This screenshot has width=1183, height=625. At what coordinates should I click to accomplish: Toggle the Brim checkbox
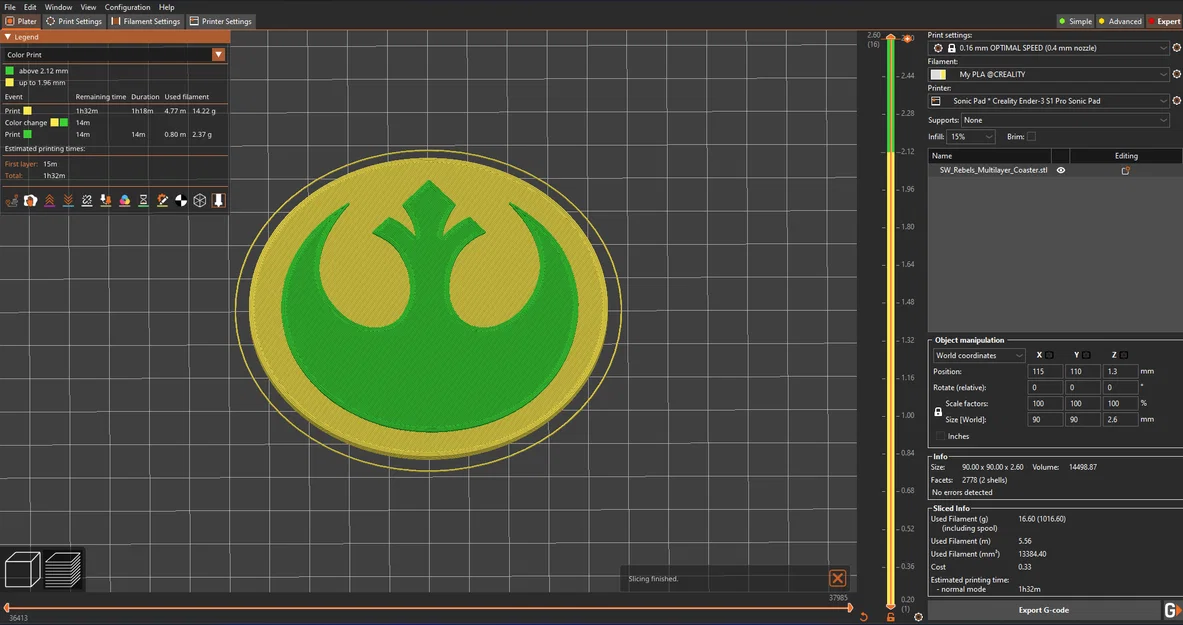coord(1031,137)
